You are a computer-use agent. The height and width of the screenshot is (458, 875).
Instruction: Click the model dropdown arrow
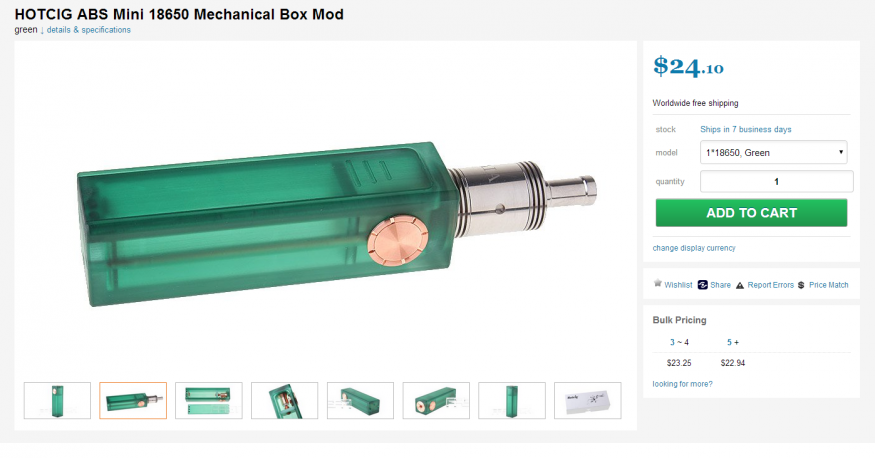tap(840, 152)
